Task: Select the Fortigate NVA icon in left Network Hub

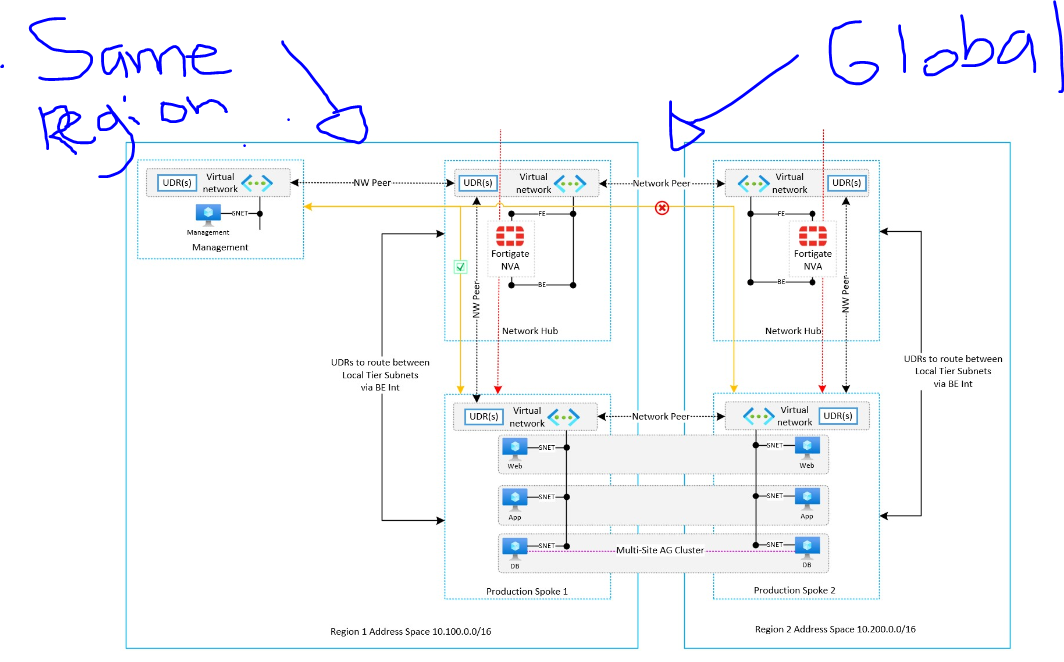Action: [x=509, y=238]
